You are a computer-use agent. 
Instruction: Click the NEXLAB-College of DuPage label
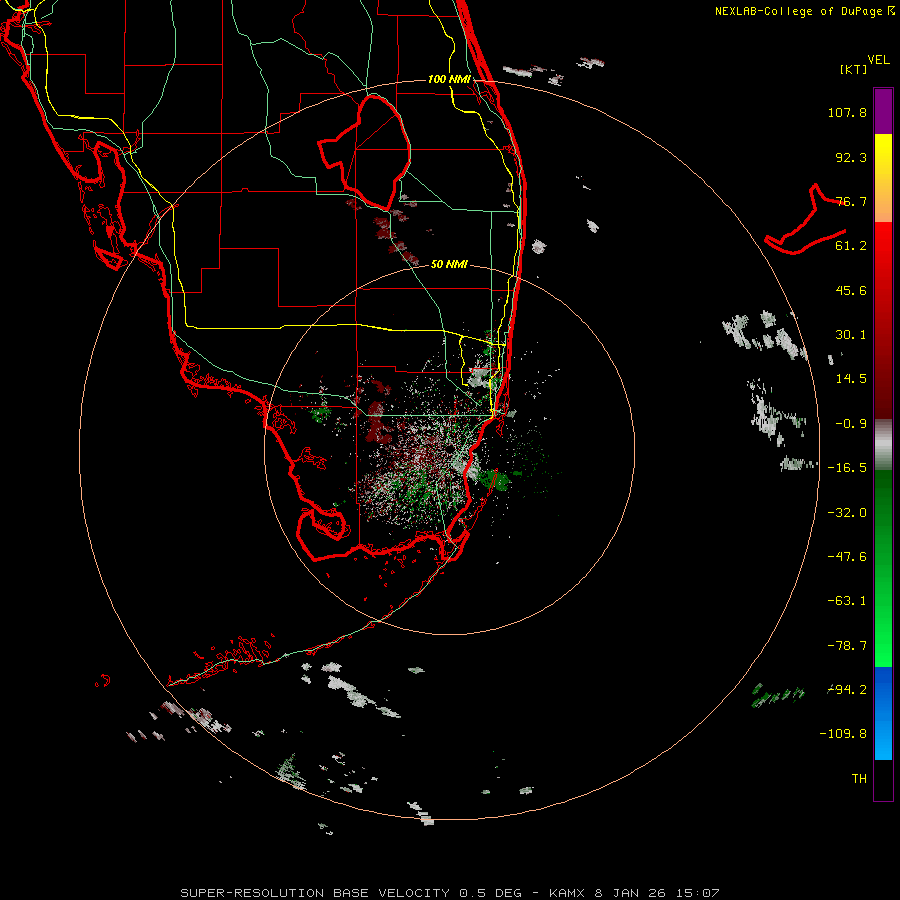pos(804,11)
